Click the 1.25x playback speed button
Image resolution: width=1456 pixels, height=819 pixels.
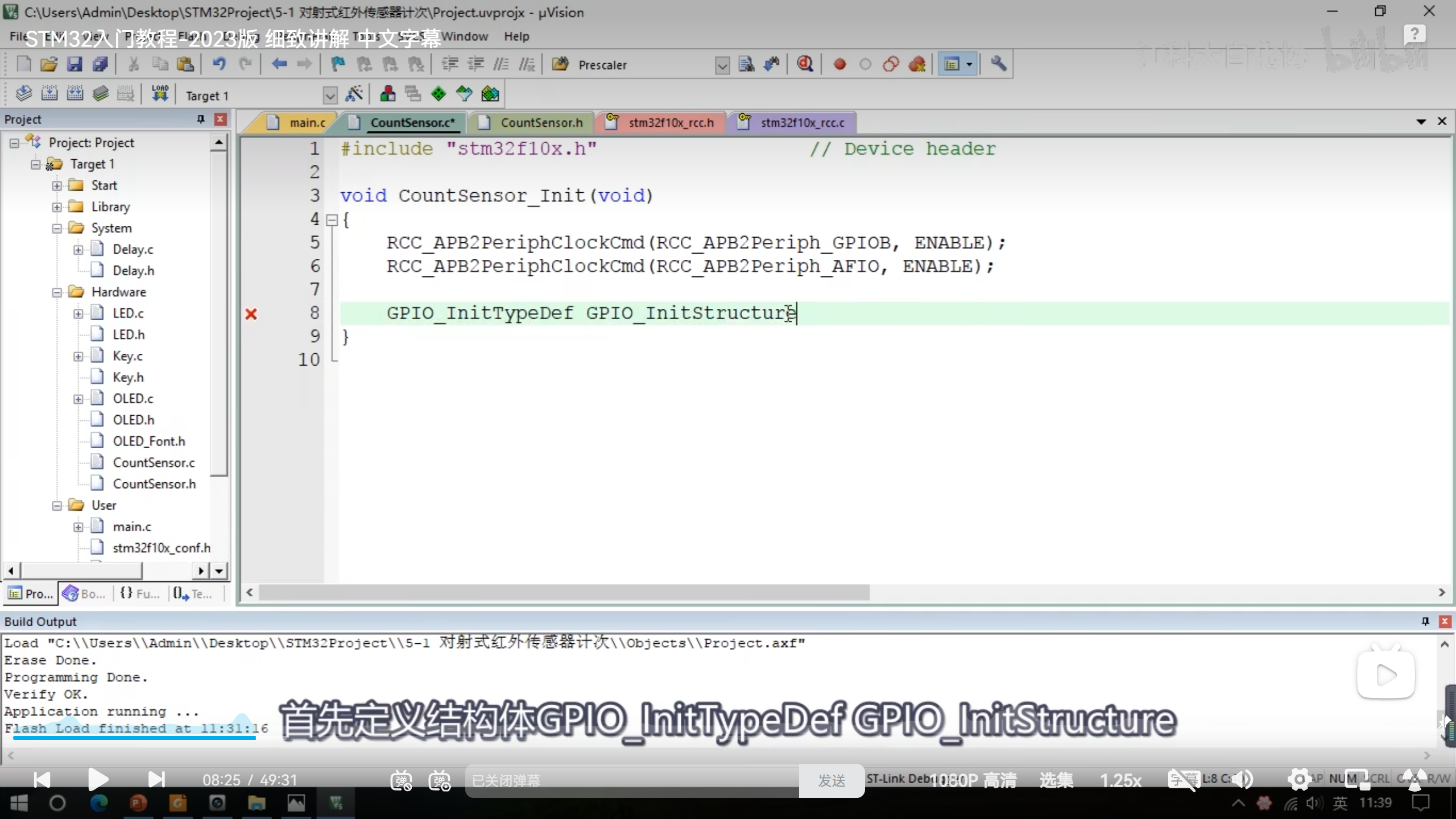(x=1120, y=780)
